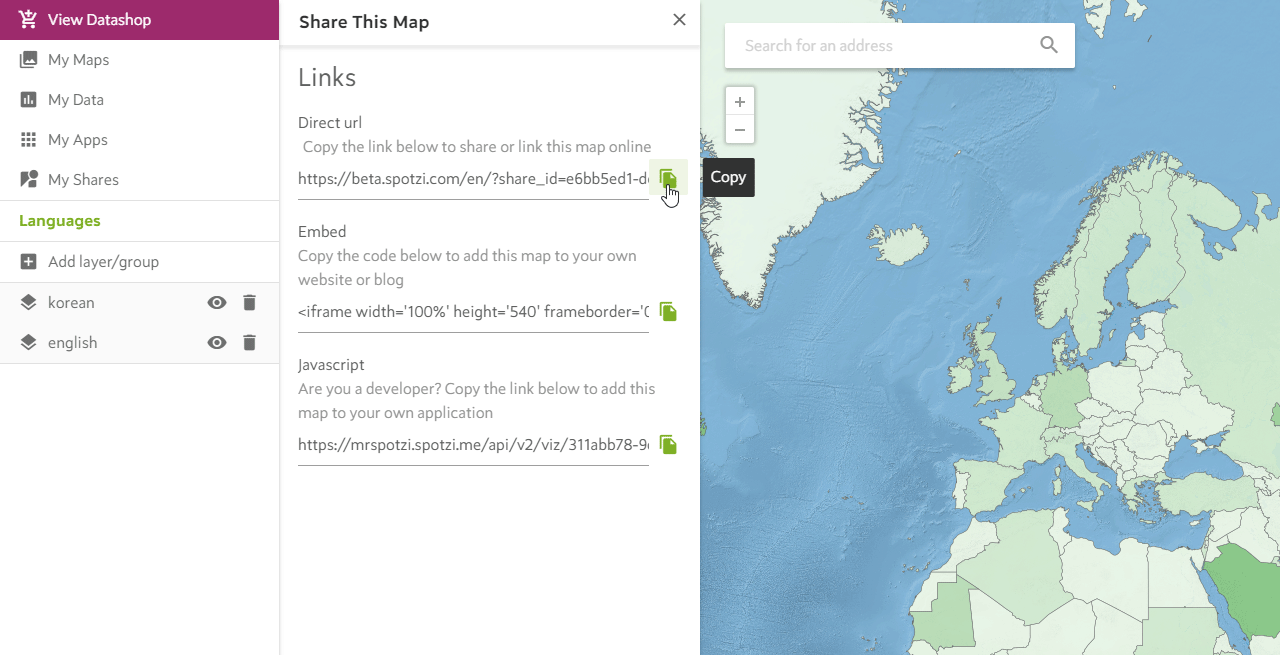Click the Add layer/group plus icon
The image size is (1280, 655).
click(x=29, y=262)
